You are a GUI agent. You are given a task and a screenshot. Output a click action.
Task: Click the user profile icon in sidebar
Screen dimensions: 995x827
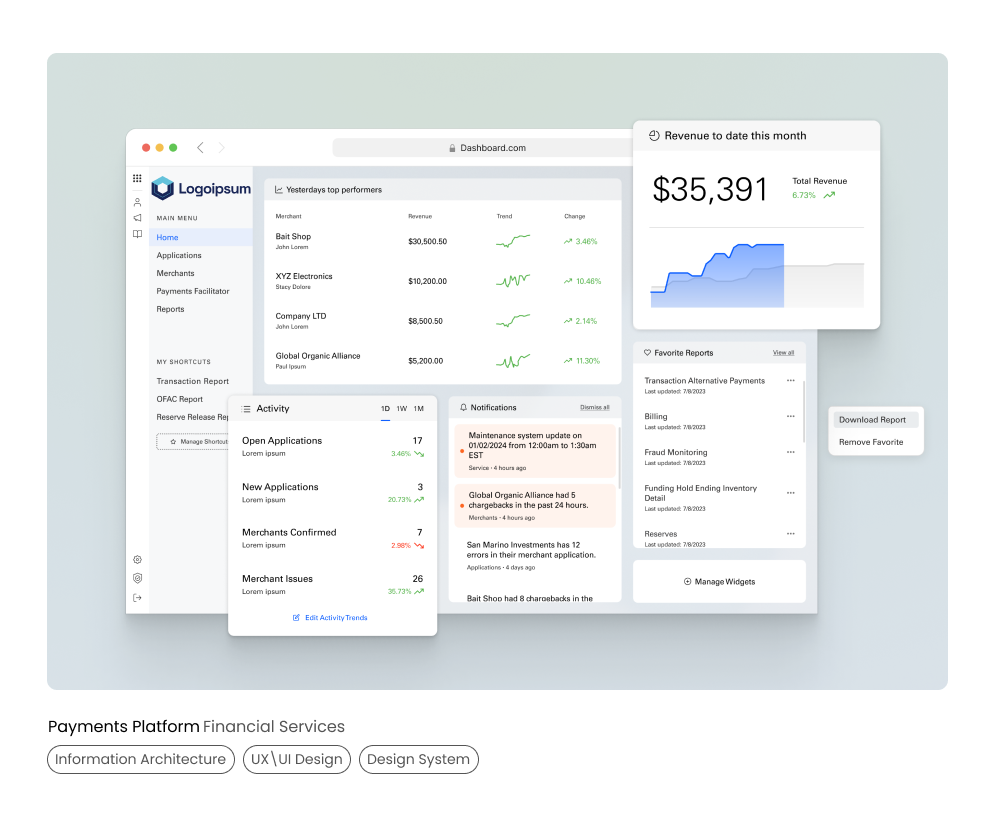pos(137,201)
